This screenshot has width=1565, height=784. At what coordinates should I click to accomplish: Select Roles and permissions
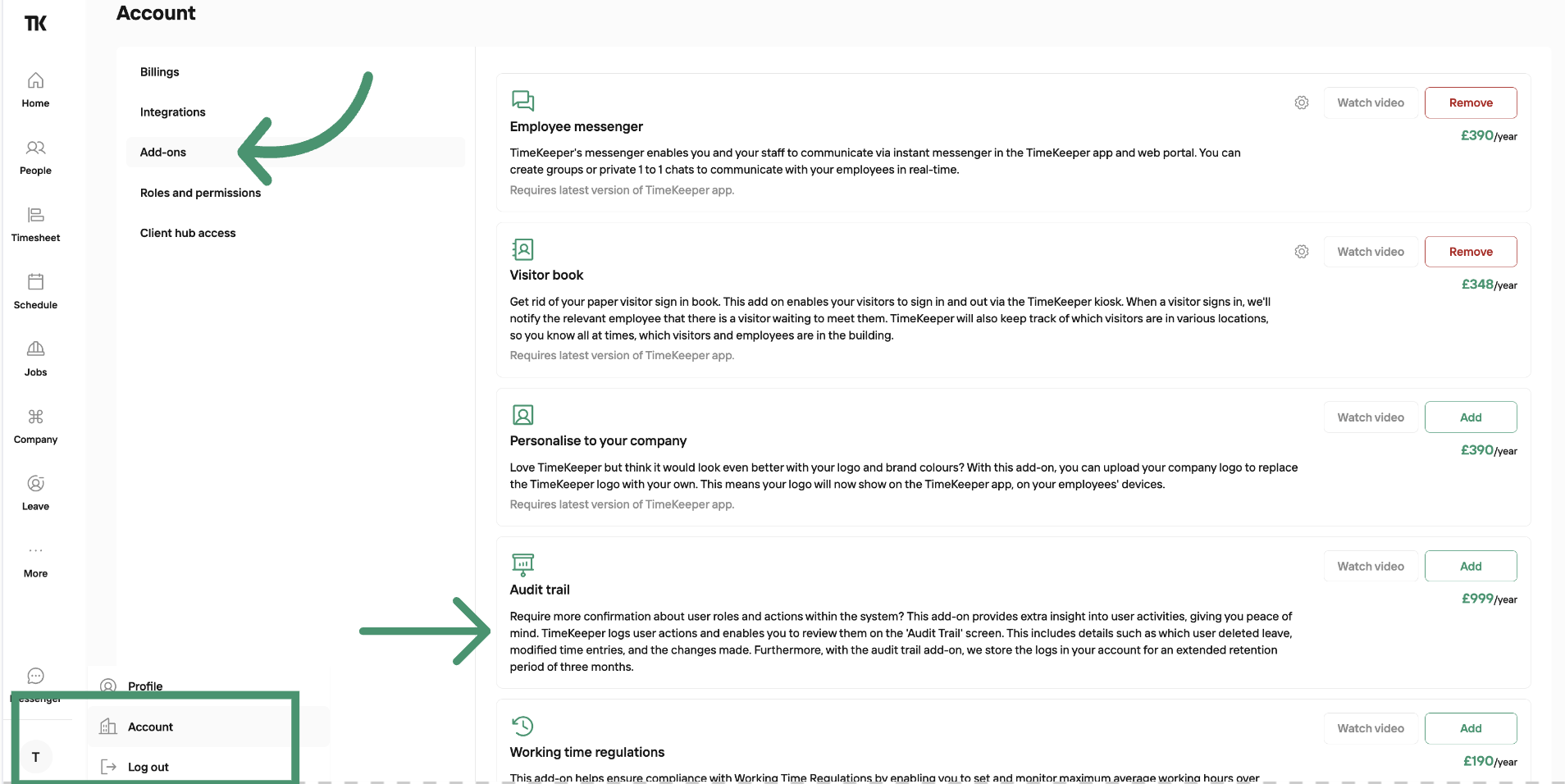(200, 193)
